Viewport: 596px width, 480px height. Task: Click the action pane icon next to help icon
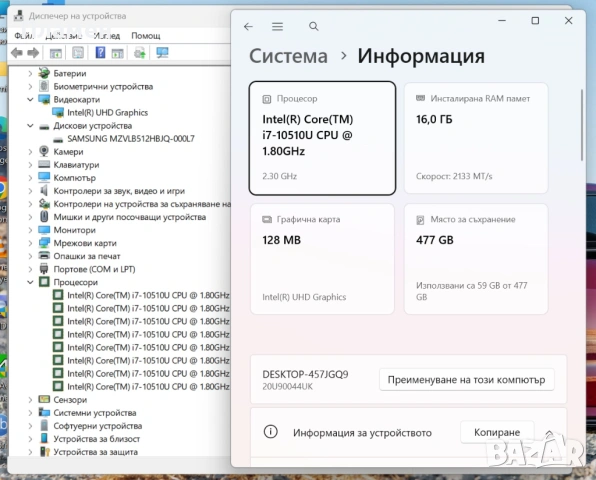tap(117, 53)
